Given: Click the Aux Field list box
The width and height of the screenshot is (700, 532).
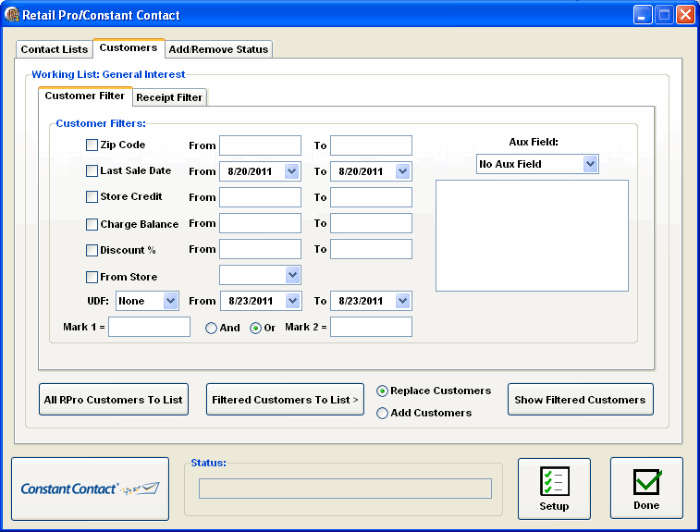Looking at the screenshot, I should tap(532, 236).
